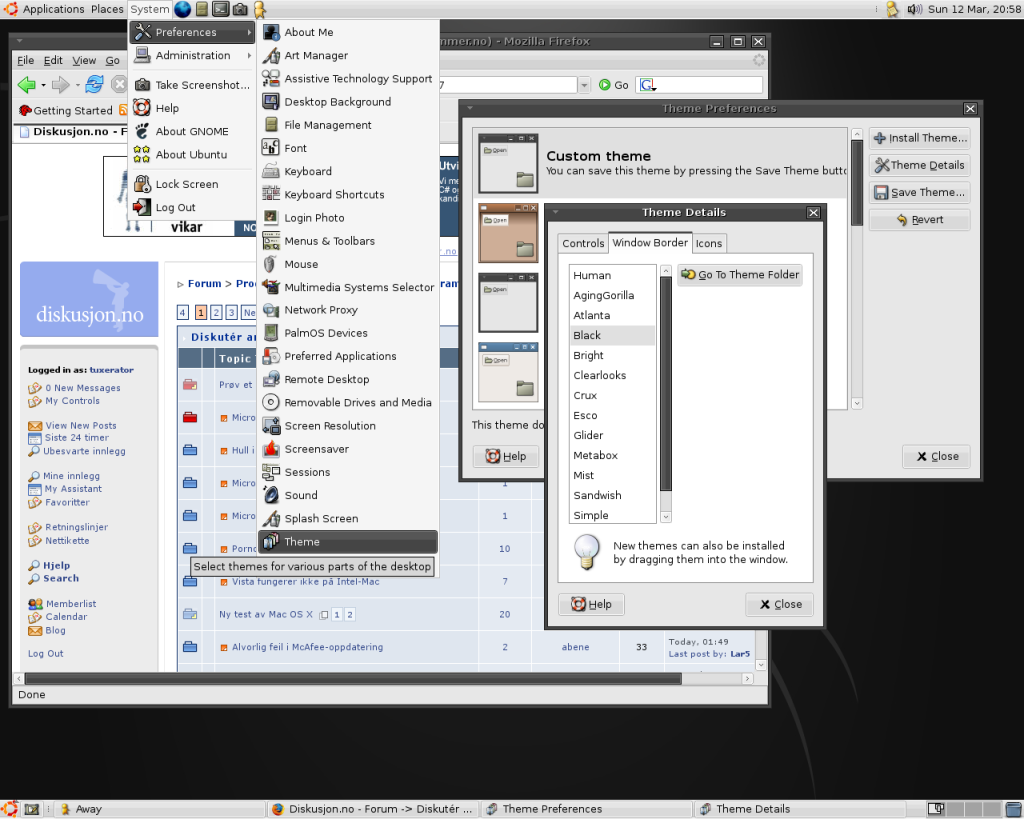Click the volume speaker icon in top panel
This screenshot has height=819, width=1024.
(914, 9)
